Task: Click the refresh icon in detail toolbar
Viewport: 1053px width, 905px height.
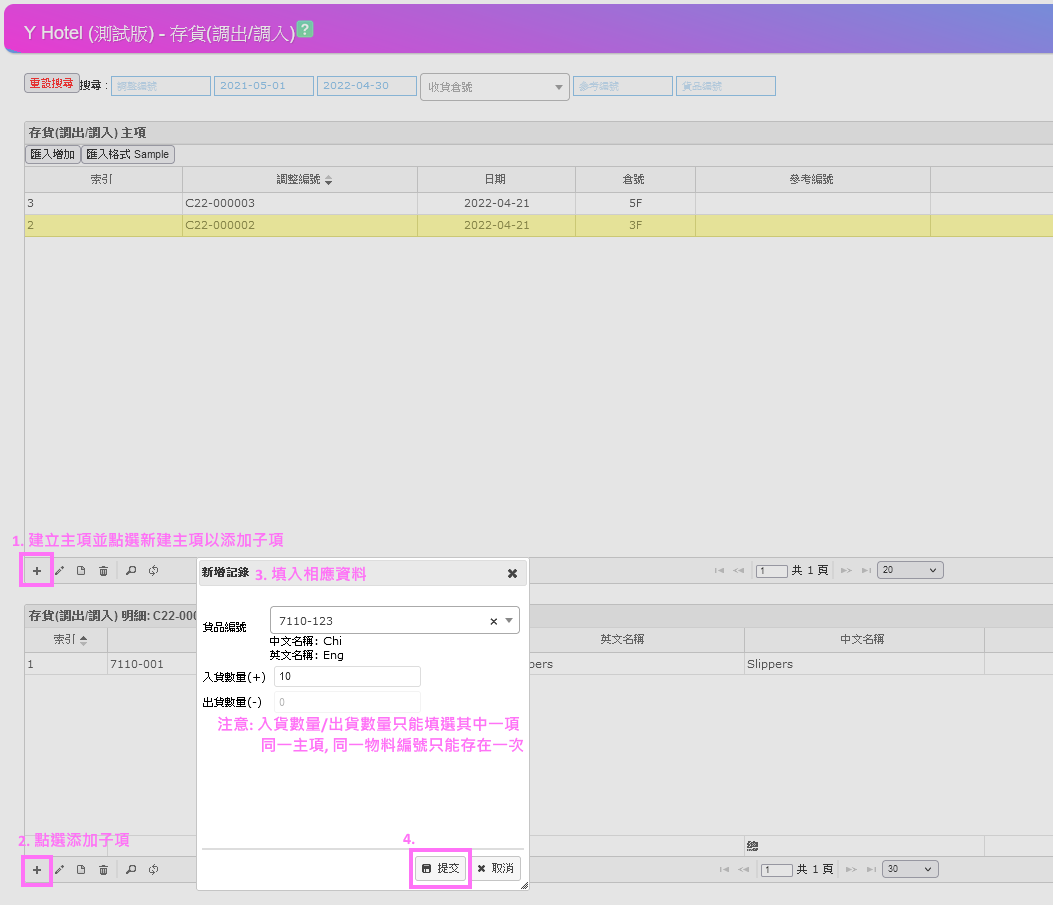Action: (x=153, y=870)
